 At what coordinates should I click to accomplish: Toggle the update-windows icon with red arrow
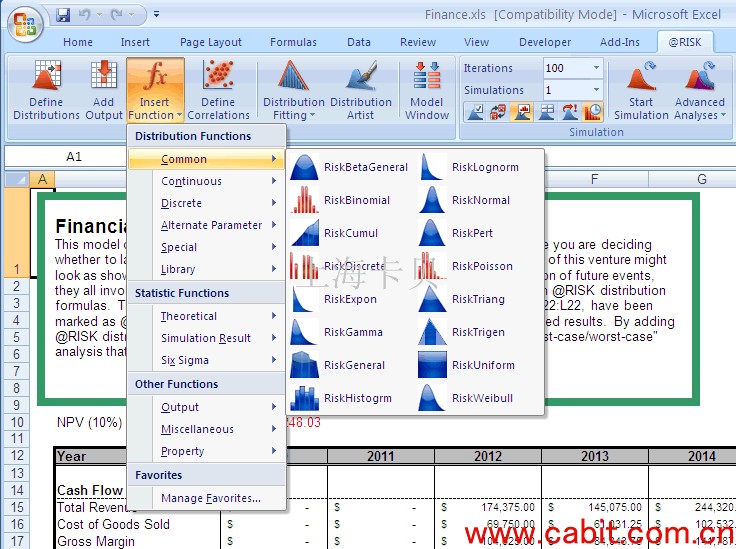569,112
